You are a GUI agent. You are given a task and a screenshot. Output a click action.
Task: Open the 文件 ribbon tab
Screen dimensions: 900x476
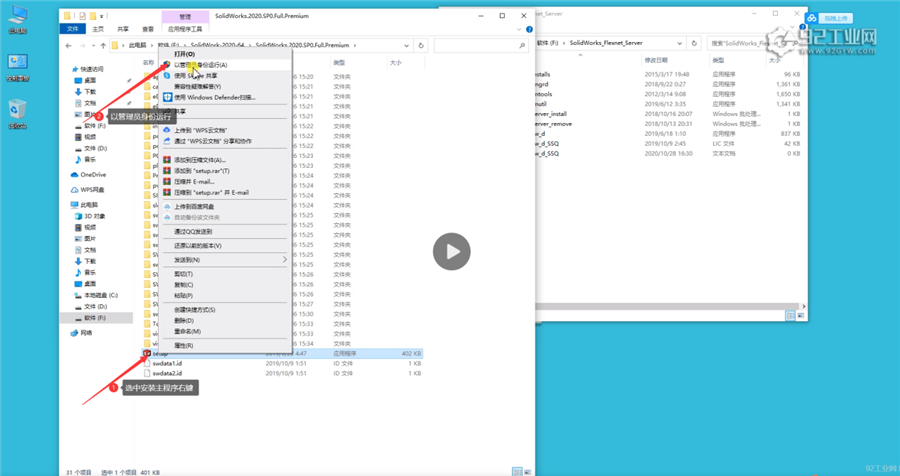pos(72,29)
